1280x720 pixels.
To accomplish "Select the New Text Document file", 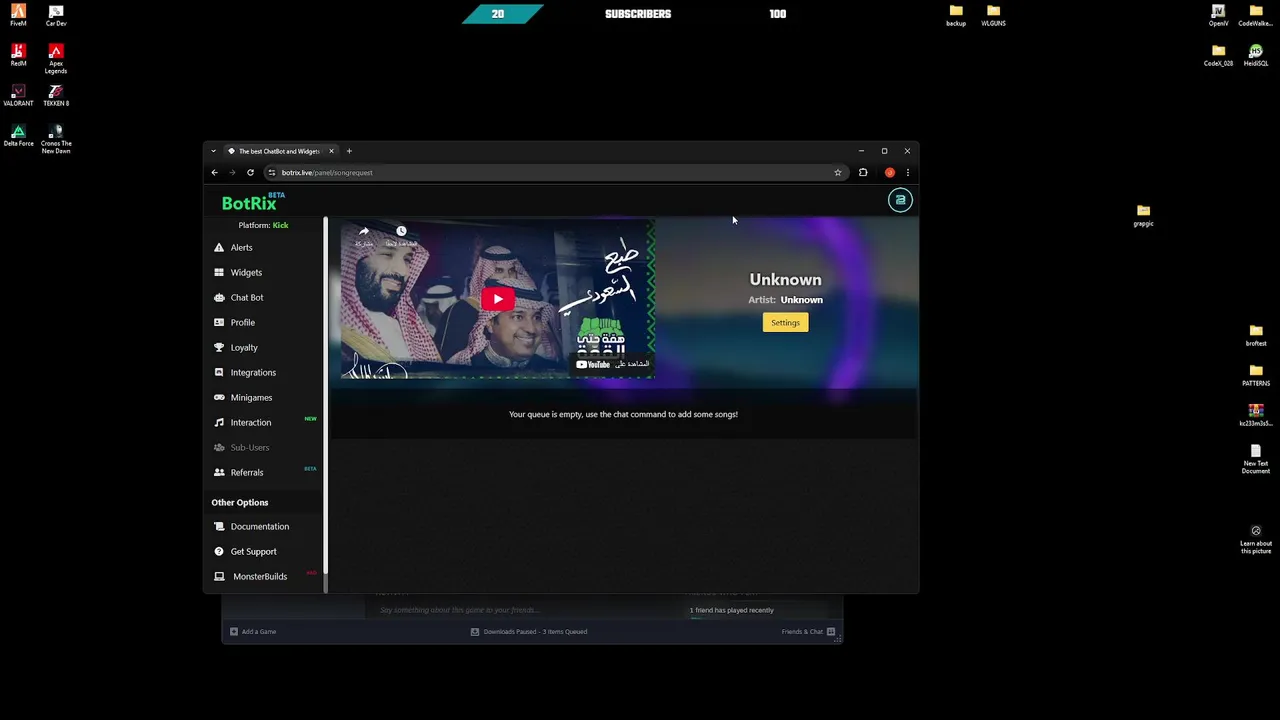I will [x=1256, y=460].
